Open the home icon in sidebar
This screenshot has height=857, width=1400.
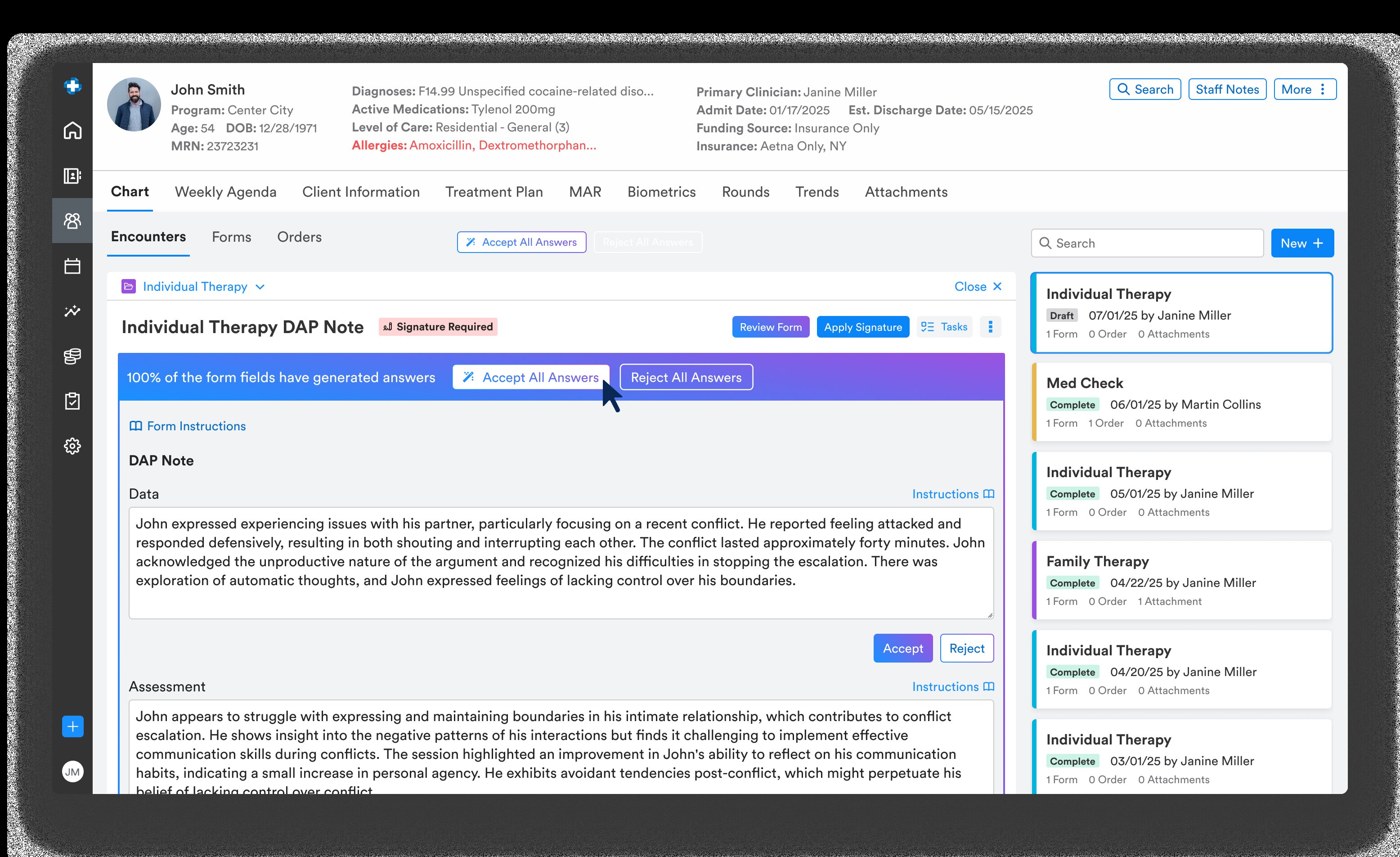point(72,131)
